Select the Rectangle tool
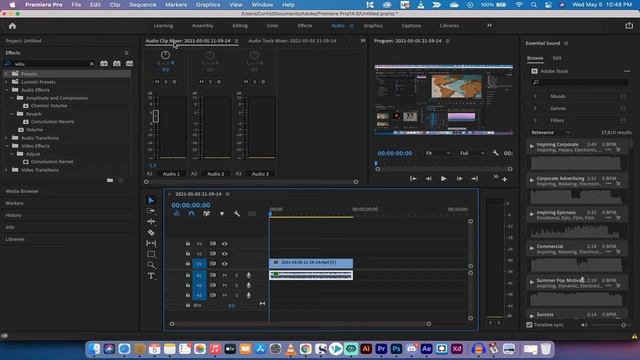This screenshot has height=360, width=640. [151, 254]
